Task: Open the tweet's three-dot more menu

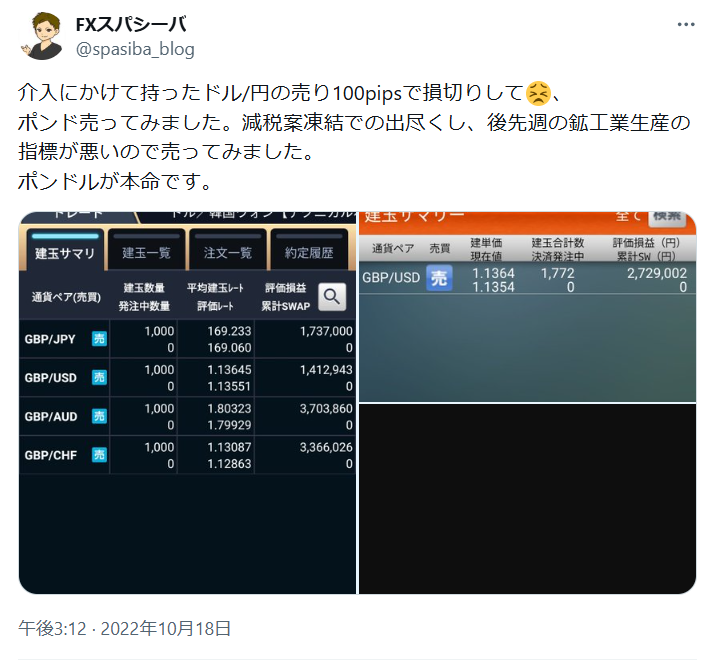Action: [685, 25]
